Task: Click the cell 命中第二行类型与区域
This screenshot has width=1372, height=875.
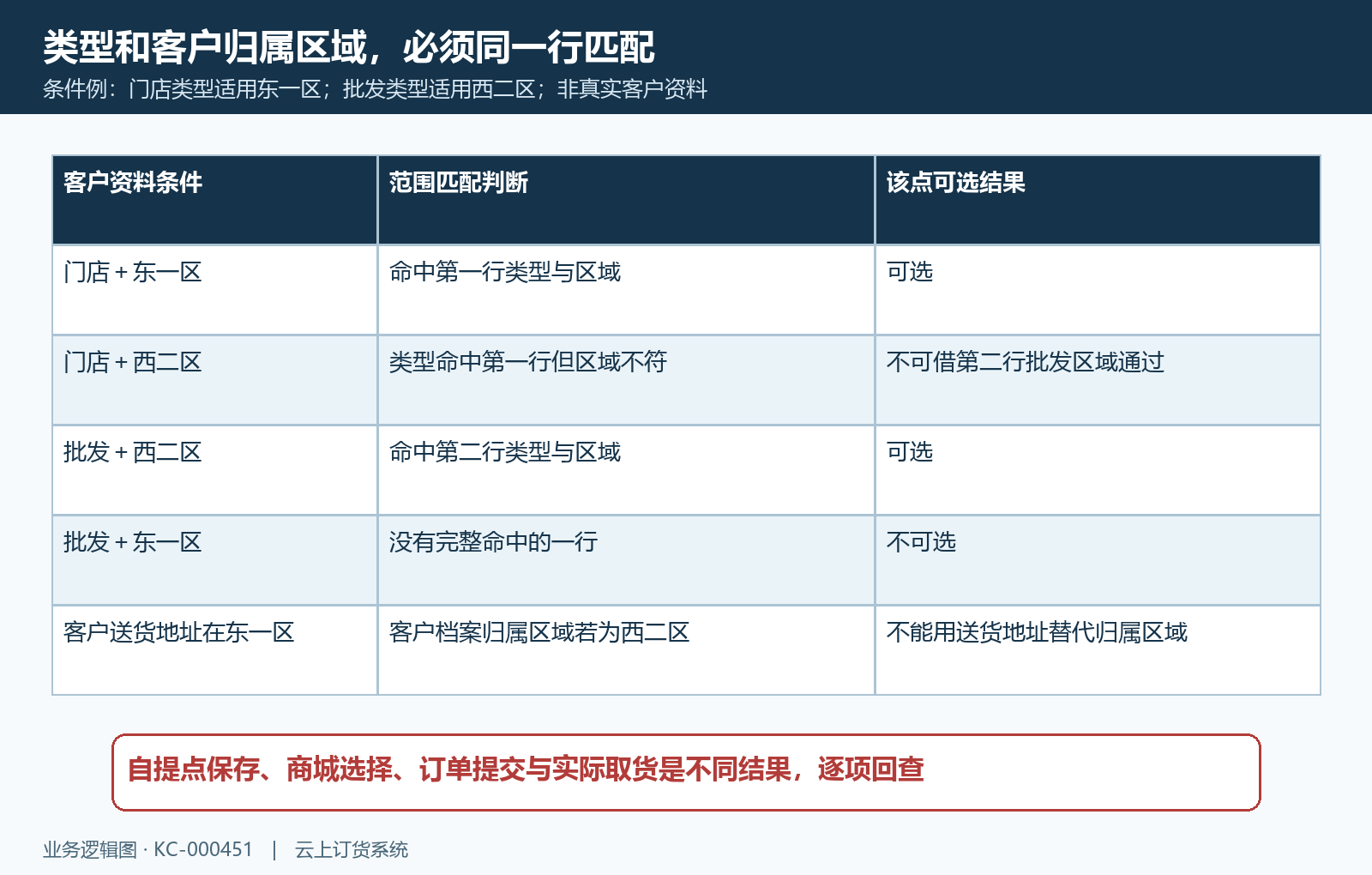Action: [626, 470]
